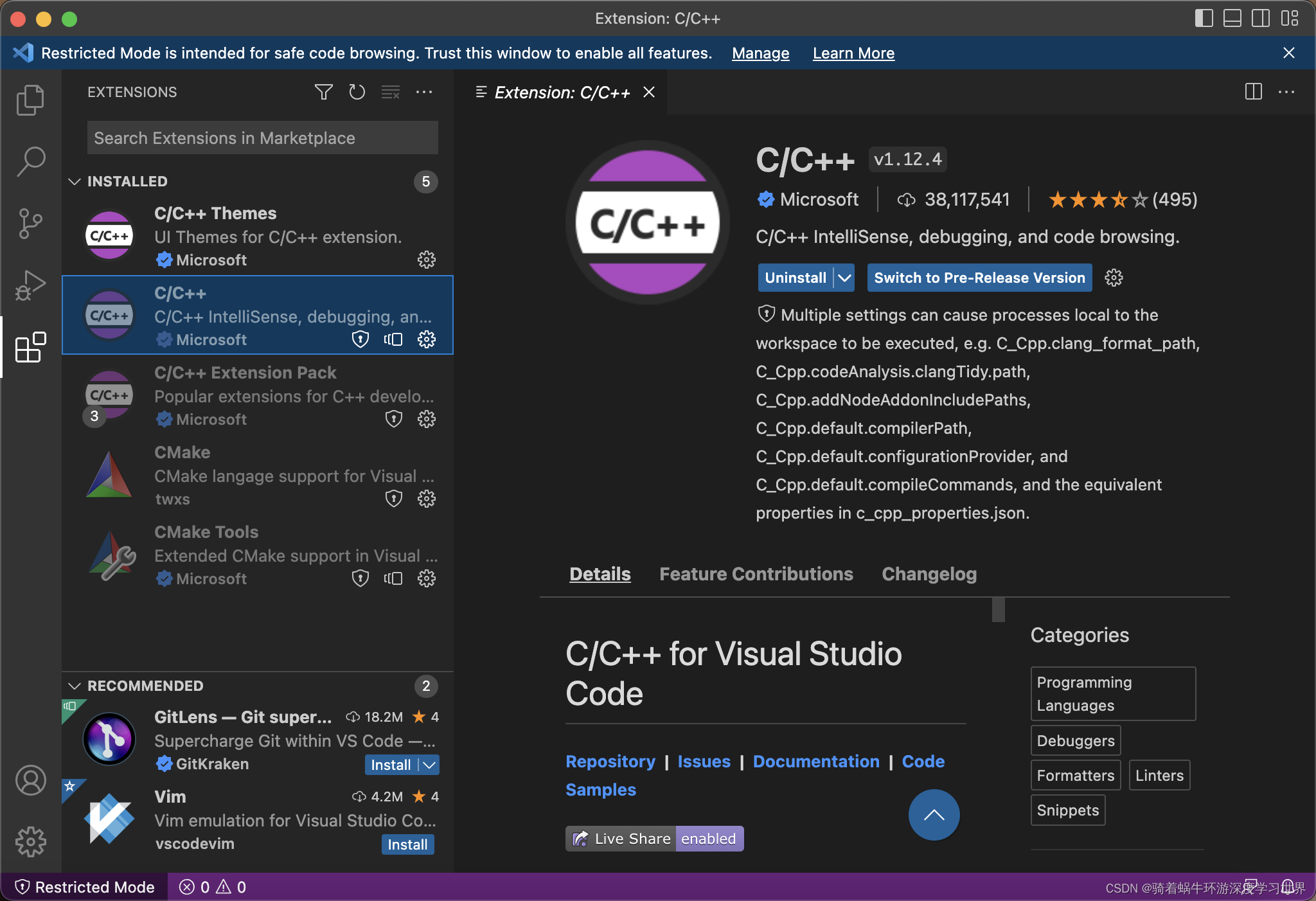Screen dimensions: 1316x901
Task: Open the Explorer view in the activity bar
Action: coord(30,100)
